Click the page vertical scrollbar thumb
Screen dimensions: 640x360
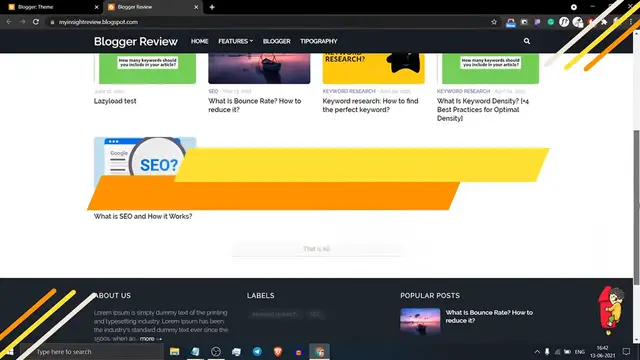pyautogui.click(x=636, y=207)
